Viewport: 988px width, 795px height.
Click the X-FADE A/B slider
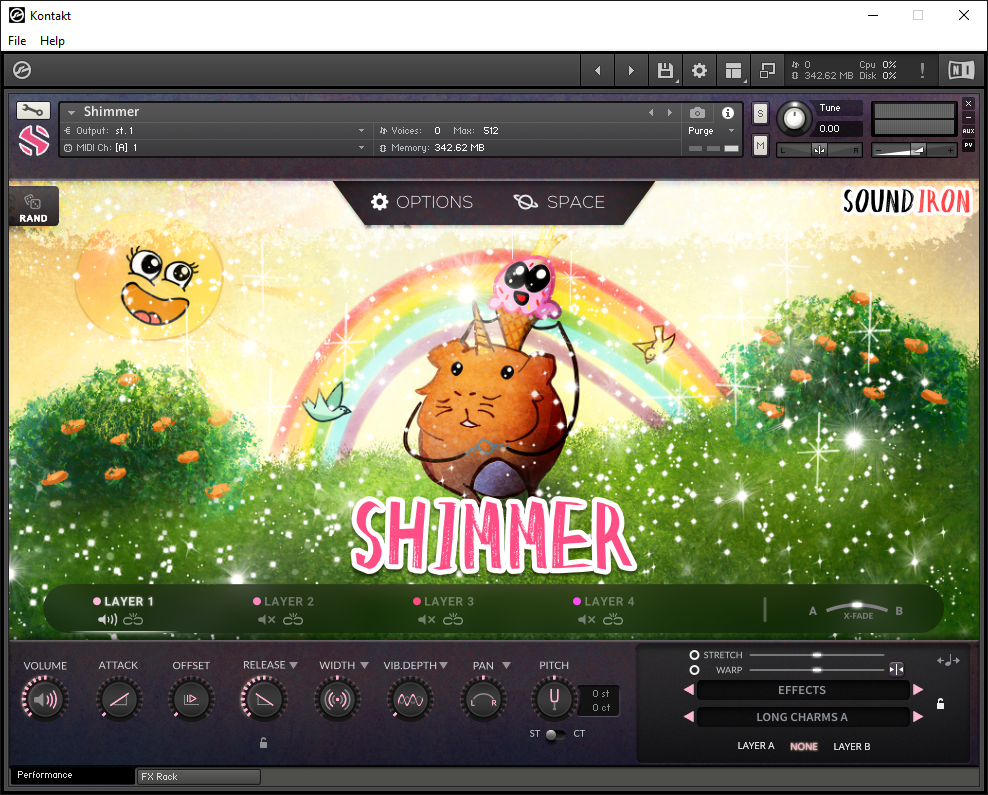click(857, 610)
